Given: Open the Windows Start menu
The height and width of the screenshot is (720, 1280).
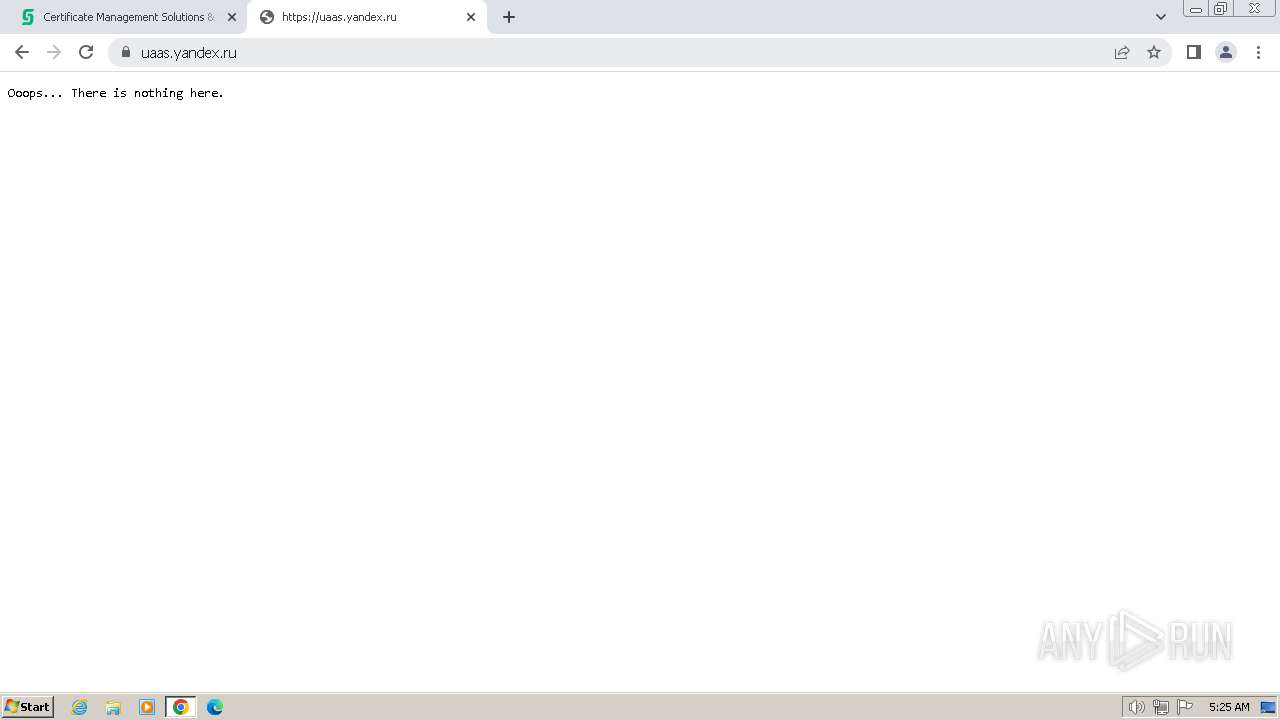Looking at the screenshot, I should 28,707.
